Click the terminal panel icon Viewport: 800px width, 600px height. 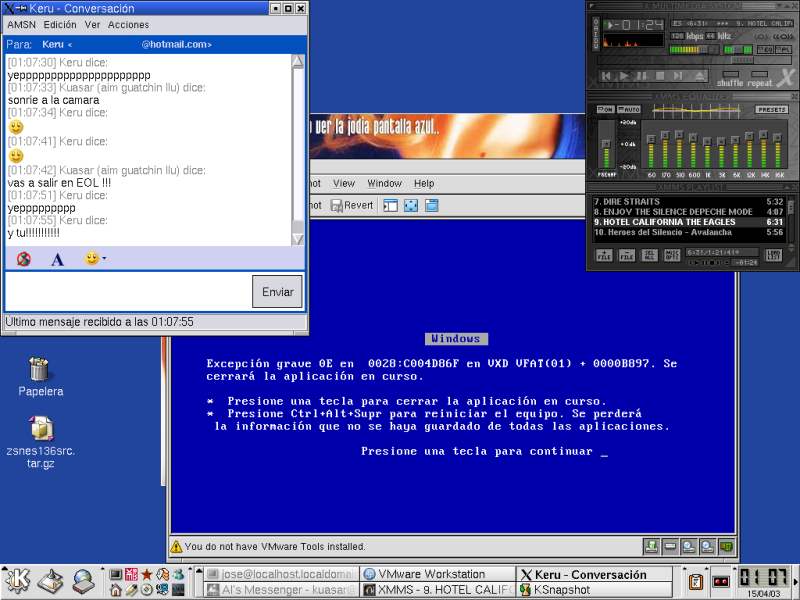tap(116, 574)
